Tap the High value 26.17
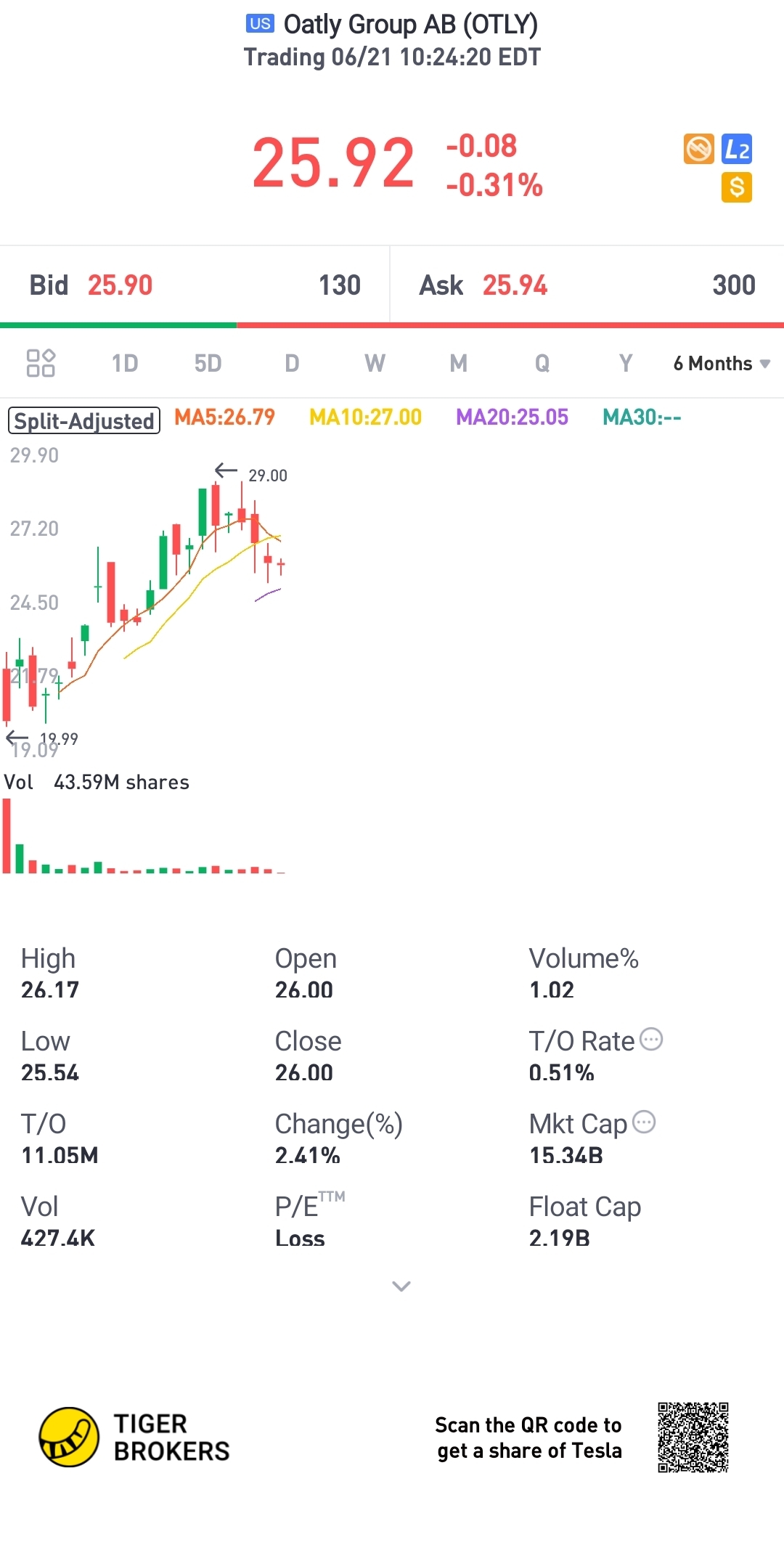784x1558 pixels. 50,990
